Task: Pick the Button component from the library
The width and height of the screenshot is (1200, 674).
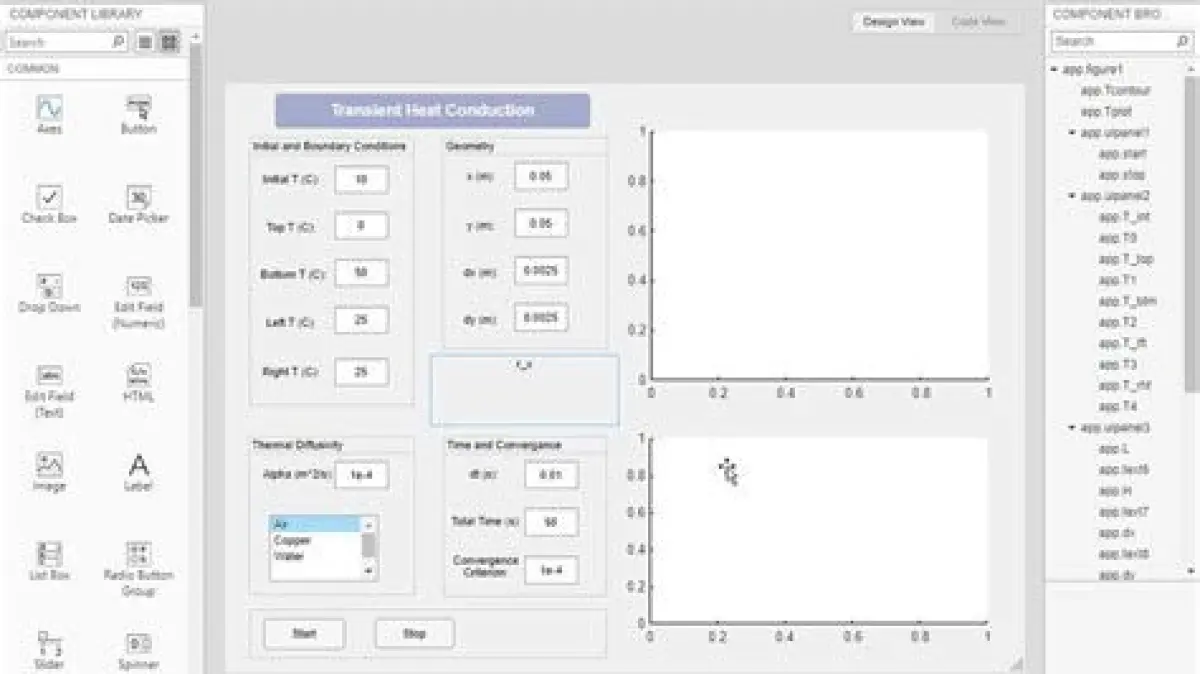Action: [138, 108]
